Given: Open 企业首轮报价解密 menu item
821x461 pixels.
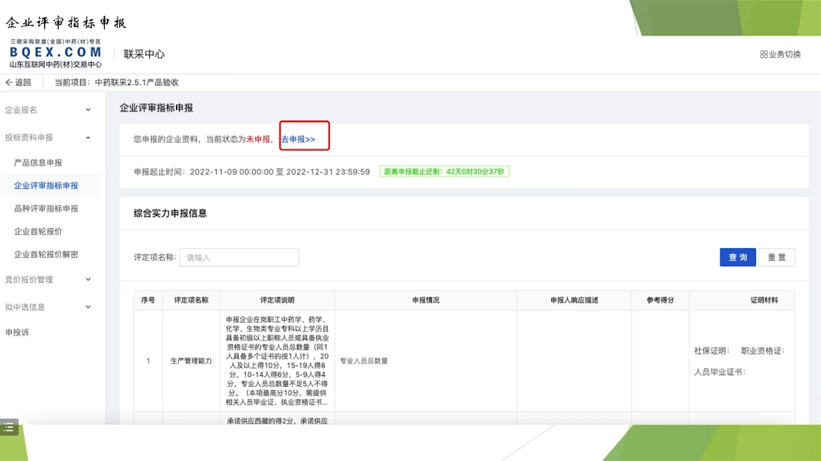Looking at the screenshot, I should pyautogui.click(x=46, y=255).
